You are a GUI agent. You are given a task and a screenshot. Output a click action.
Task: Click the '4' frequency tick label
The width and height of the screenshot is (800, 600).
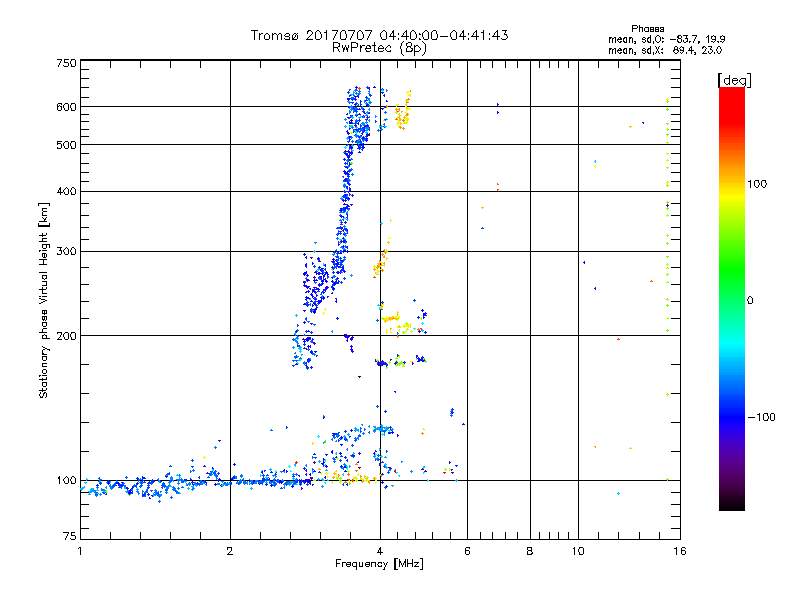click(x=380, y=551)
